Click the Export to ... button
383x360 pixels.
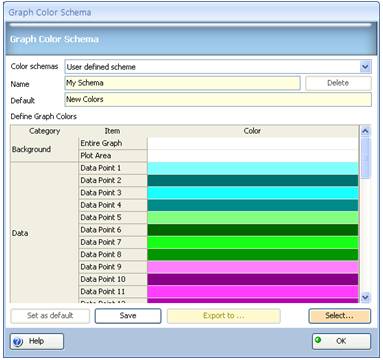(x=224, y=316)
